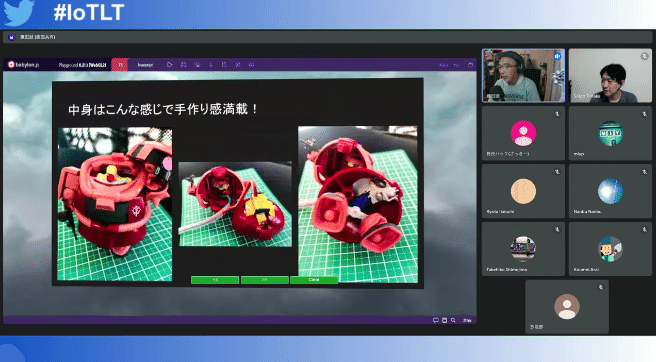Select the second video tile showing a man in a gray shirt
This screenshot has height=362, width=656.
pos(610,76)
